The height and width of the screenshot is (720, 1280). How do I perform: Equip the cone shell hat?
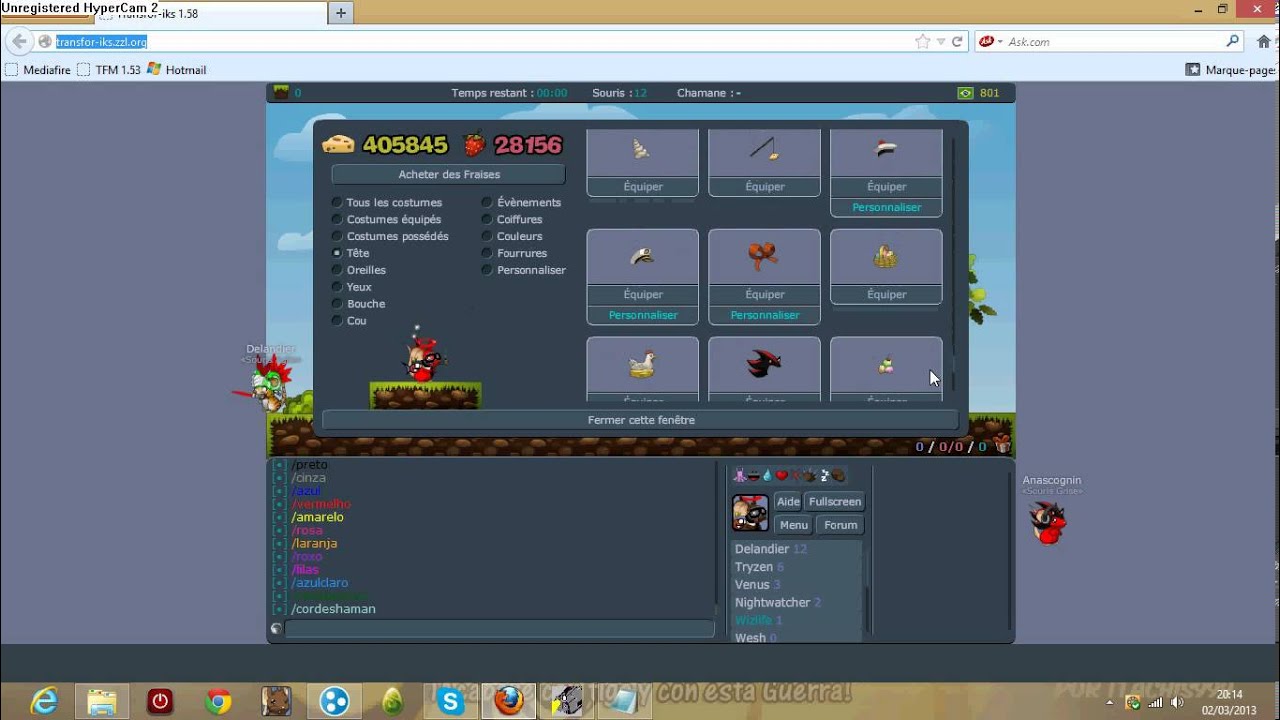pyautogui.click(x=643, y=187)
